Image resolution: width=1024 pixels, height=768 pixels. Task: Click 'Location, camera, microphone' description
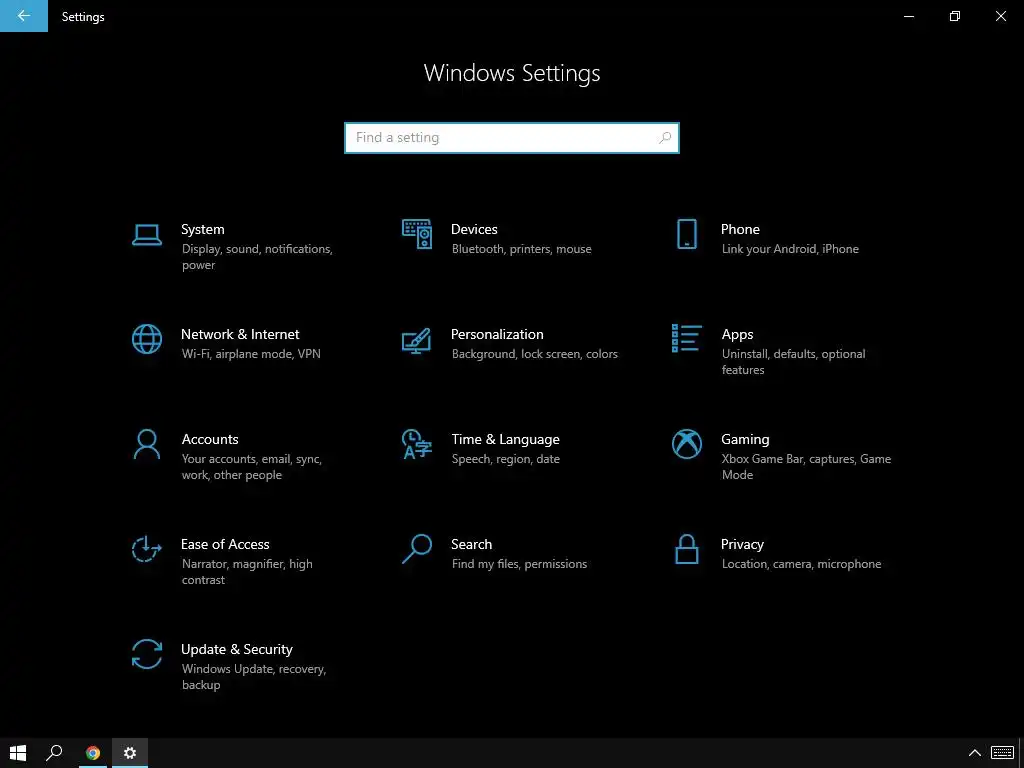coord(801,564)
